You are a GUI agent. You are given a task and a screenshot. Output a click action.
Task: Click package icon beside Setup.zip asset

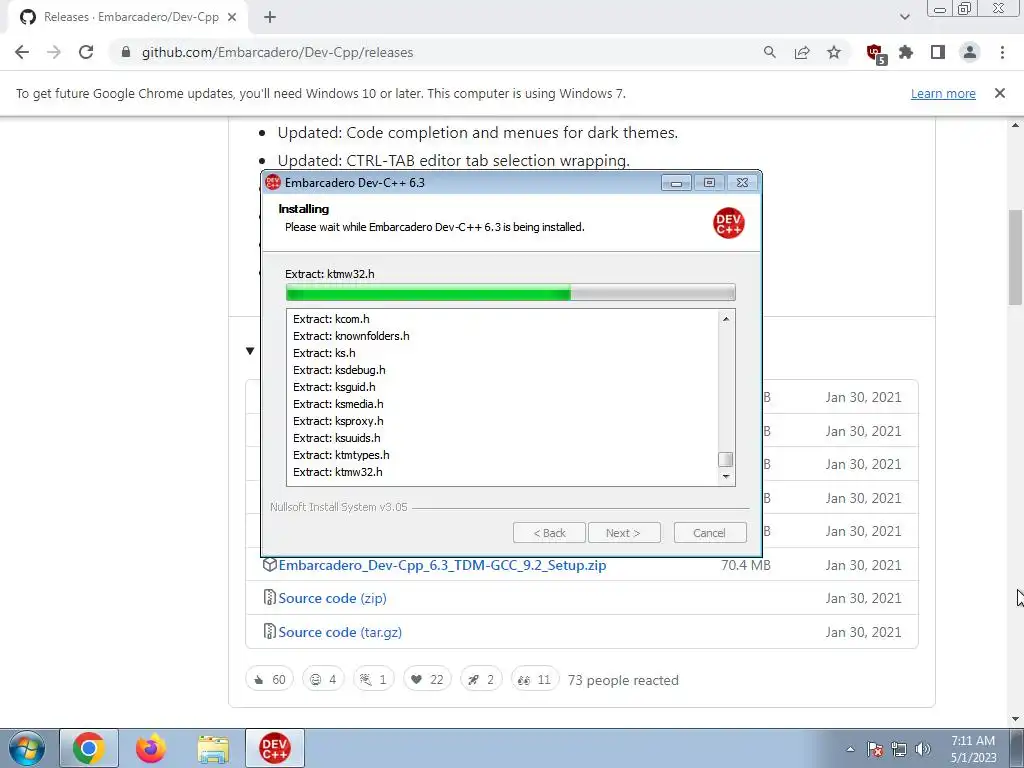pyautogui.click(x=269, y=565)
